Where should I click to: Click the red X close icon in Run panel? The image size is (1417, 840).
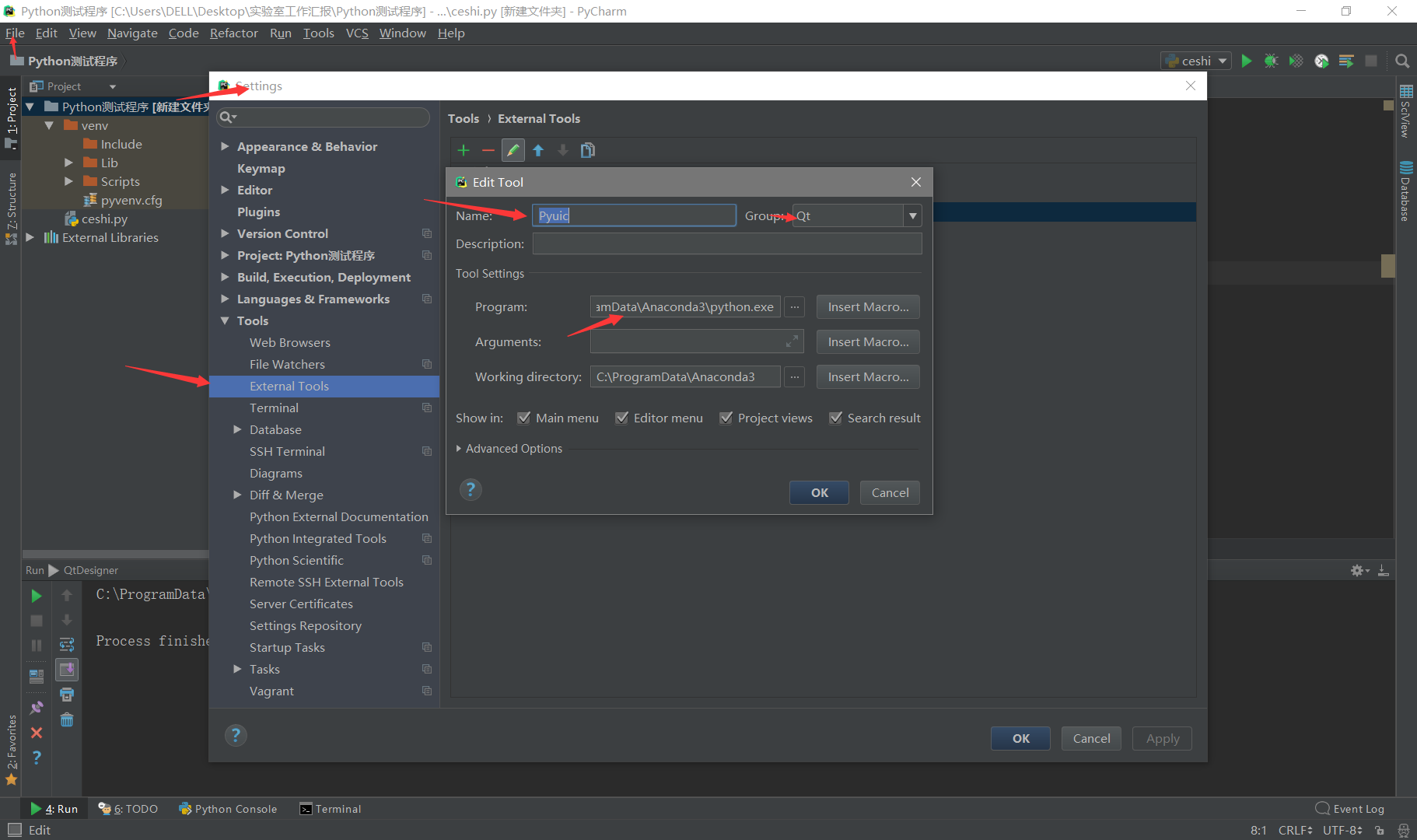point(37,733)
